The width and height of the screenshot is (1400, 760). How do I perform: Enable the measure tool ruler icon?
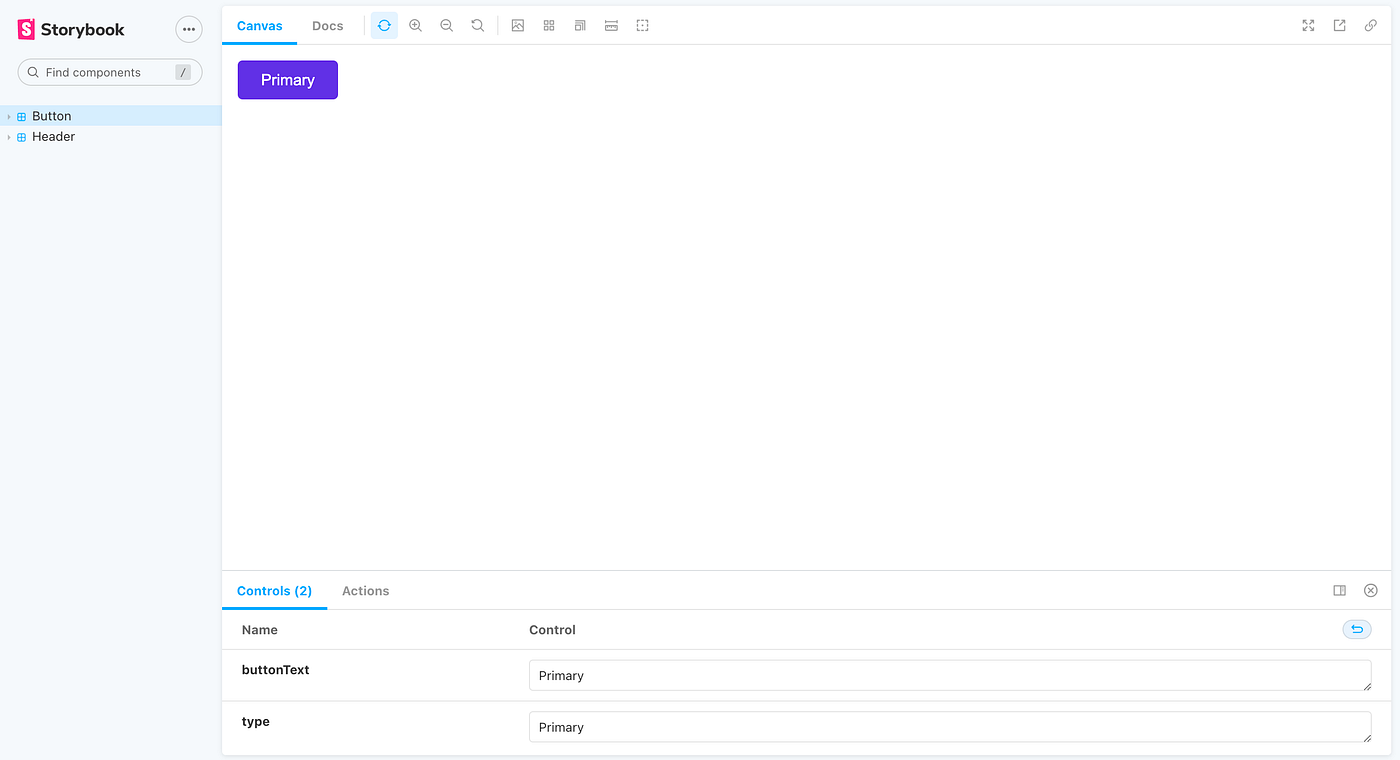point(611,25)
